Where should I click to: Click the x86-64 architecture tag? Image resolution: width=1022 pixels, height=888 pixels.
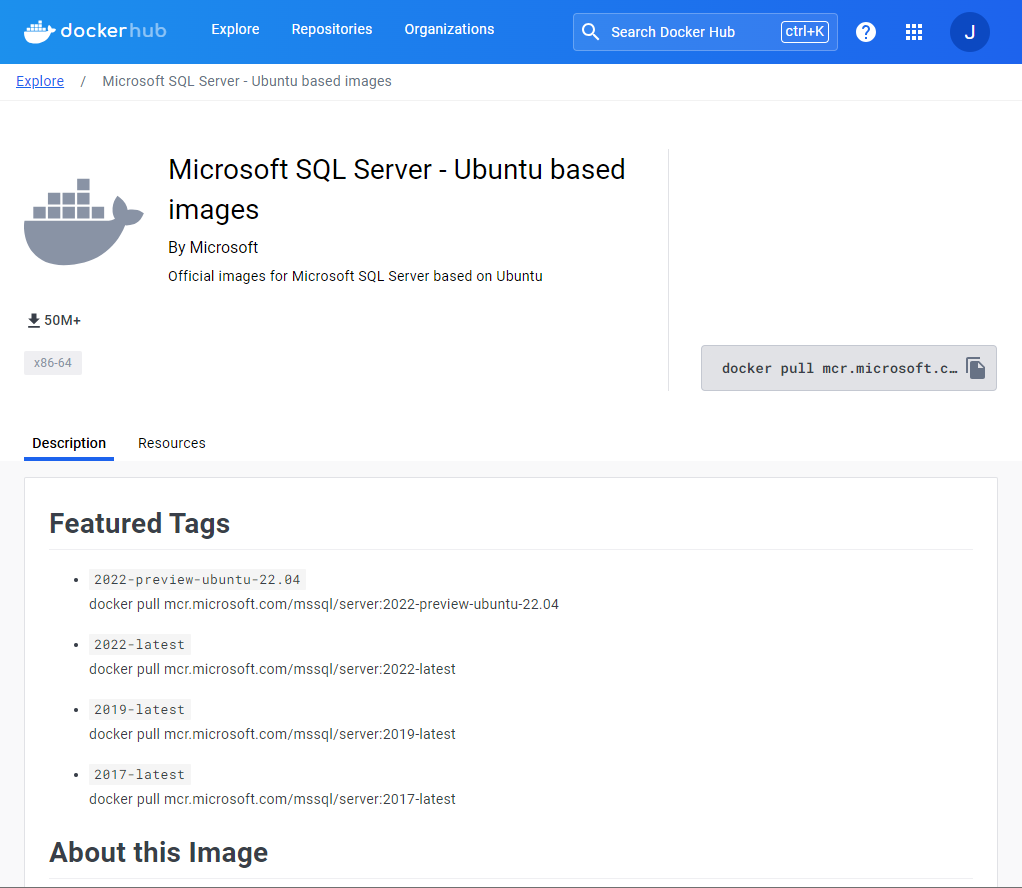53,363
